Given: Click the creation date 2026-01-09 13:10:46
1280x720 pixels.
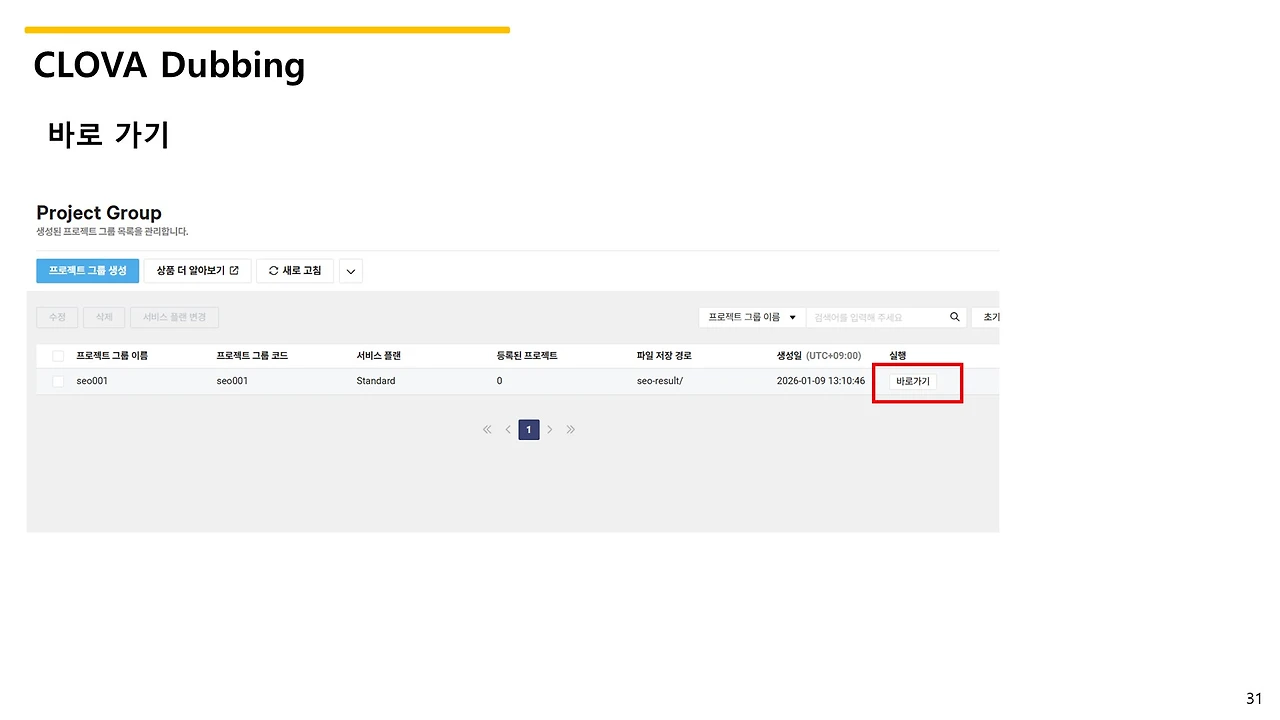Looking at the screenshot, I should coord(821,381).
